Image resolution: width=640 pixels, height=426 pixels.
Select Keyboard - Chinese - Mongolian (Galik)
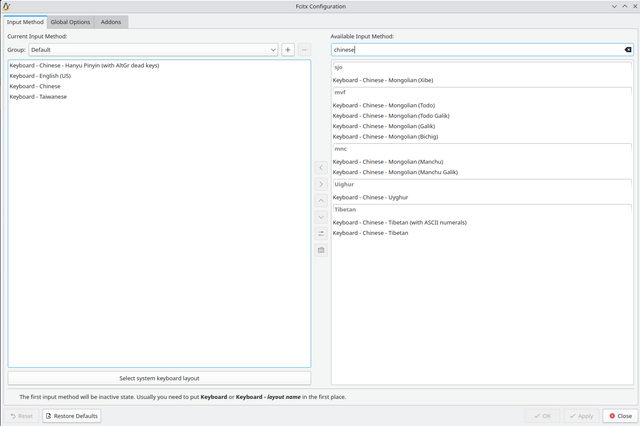[x=482, y=126]
